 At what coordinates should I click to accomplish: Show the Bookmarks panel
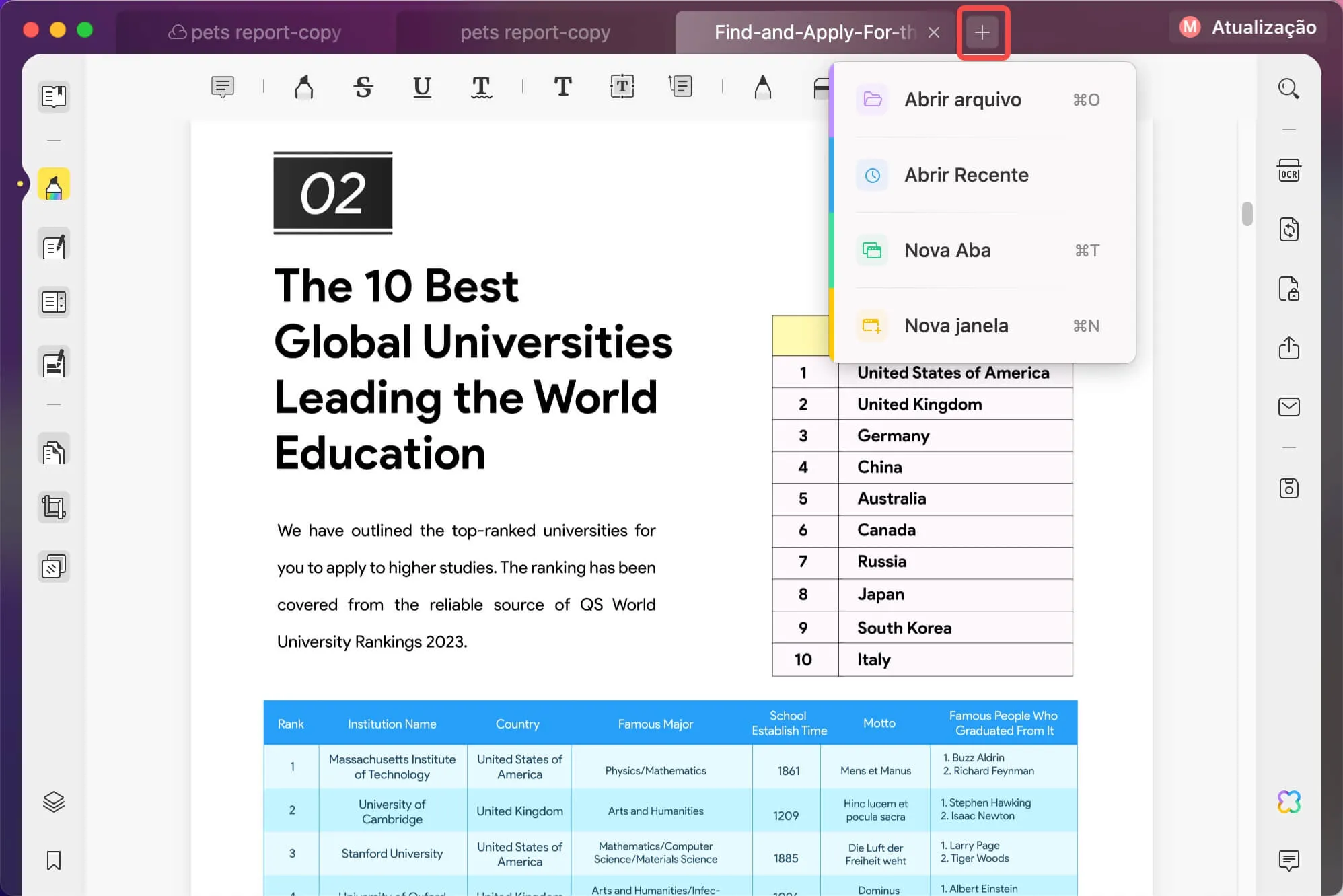pos(54,860)
